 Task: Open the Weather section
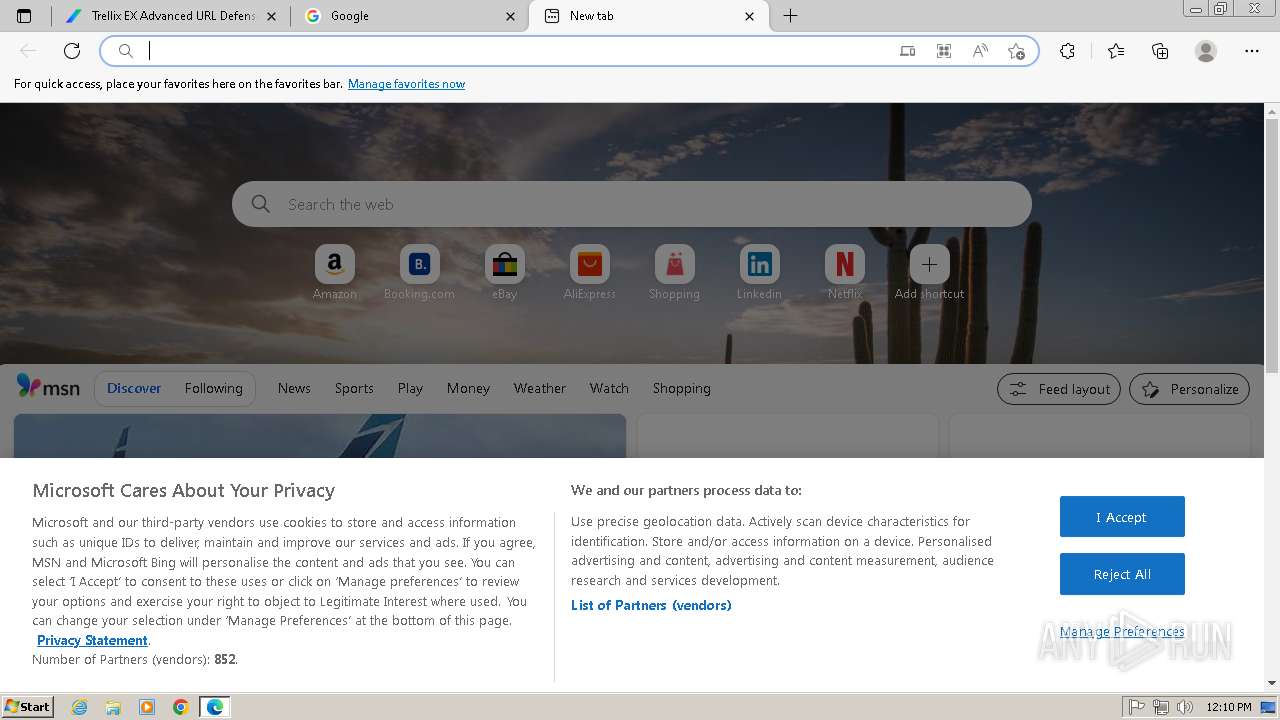point(539,388)
